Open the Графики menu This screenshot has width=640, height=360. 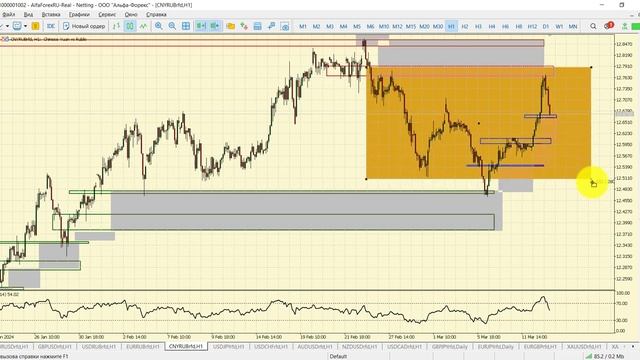coord(79,14)
